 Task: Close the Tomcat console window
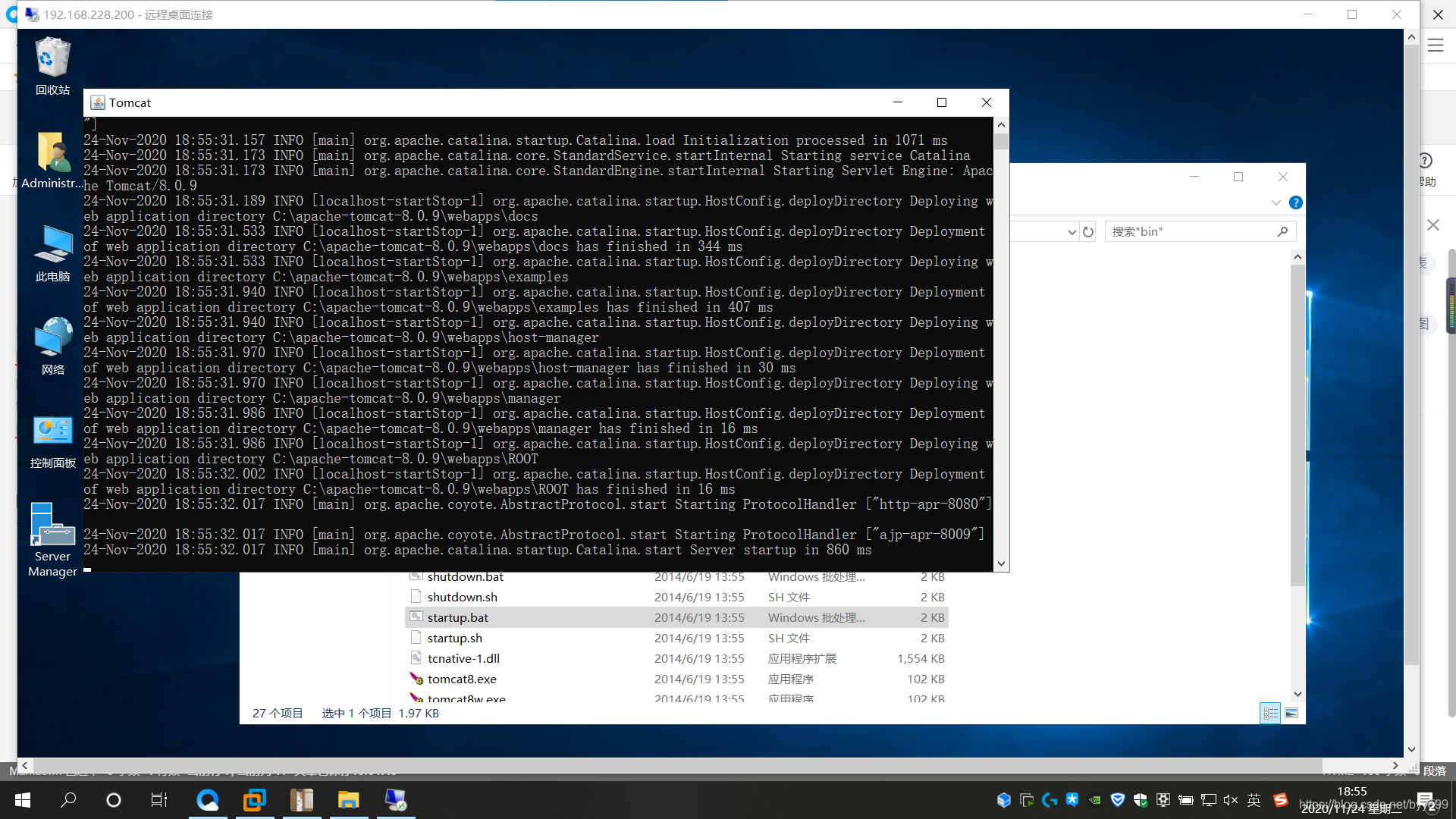[x=987, y=102]
